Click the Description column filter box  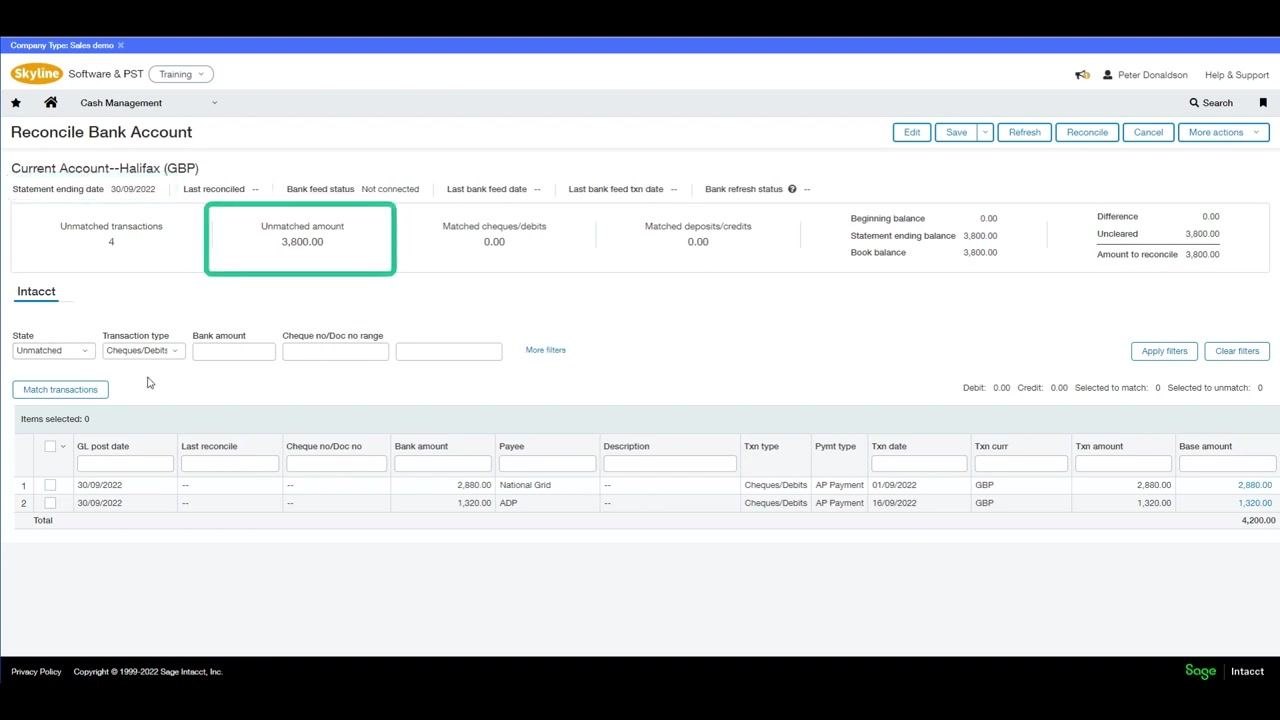(670, 464)
